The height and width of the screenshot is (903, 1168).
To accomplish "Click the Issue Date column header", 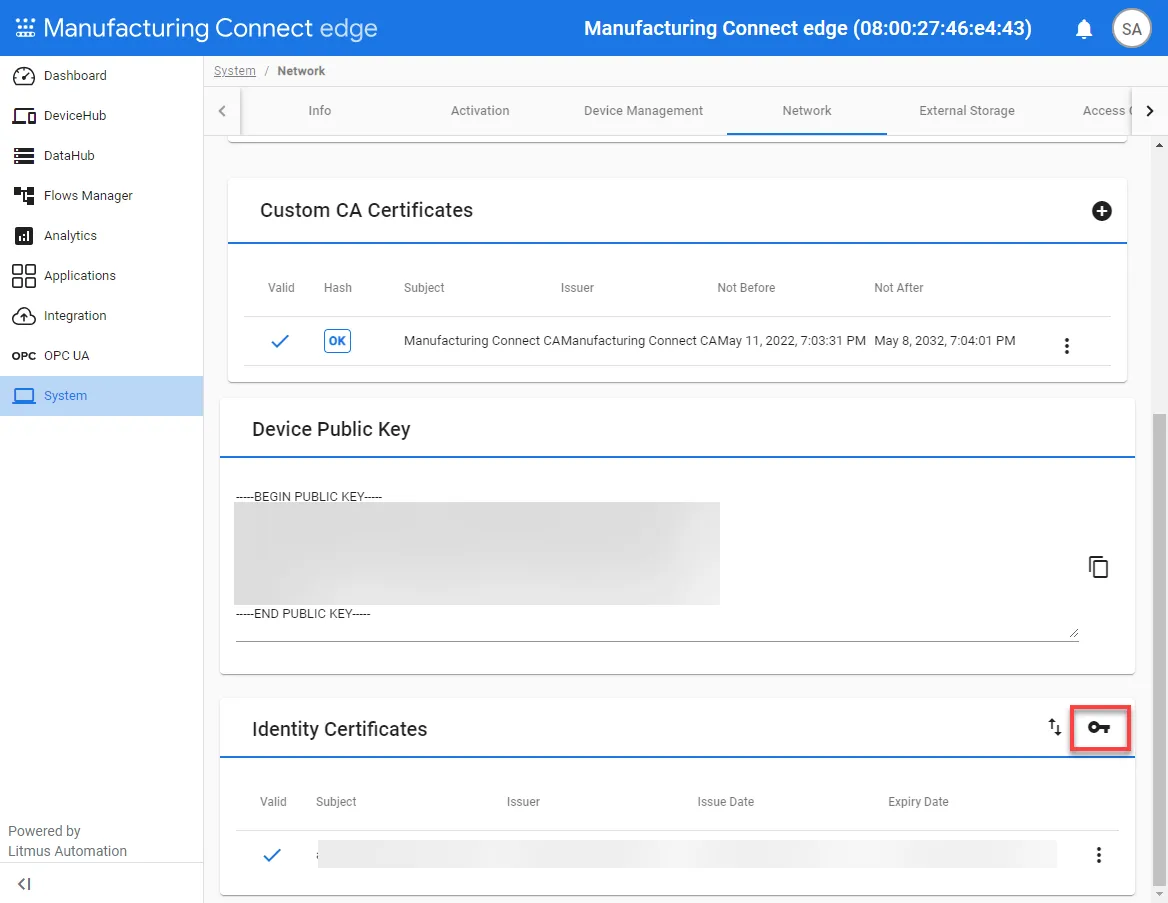I will [x=726, y=802].
